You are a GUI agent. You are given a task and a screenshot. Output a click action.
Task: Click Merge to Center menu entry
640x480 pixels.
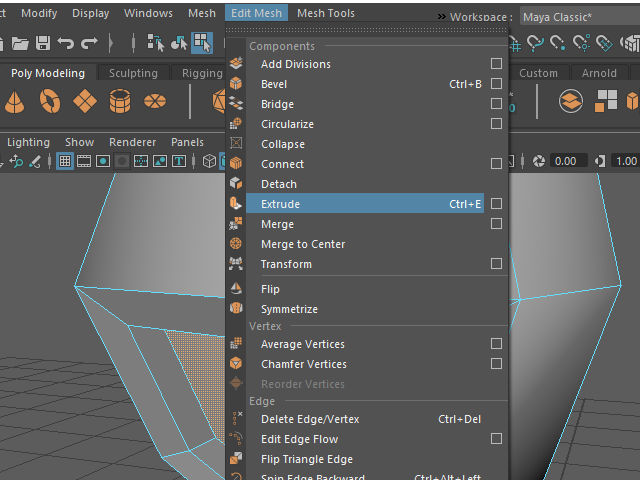coord(303,244)
